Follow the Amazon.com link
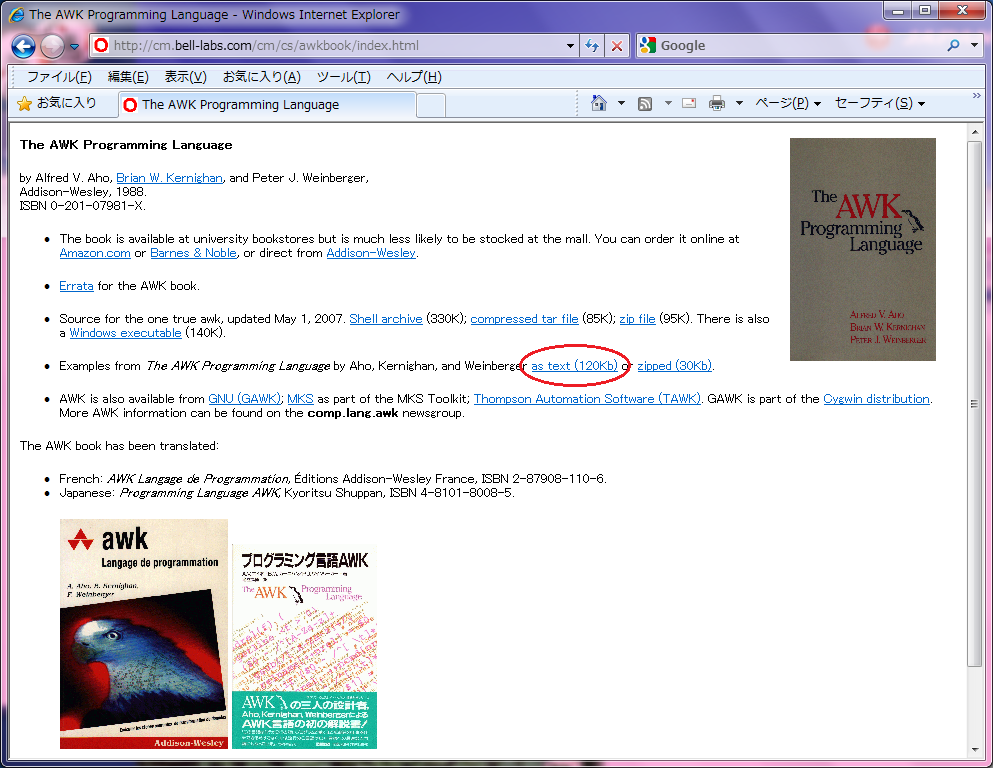The image size is (993, 768). point(95,253)
